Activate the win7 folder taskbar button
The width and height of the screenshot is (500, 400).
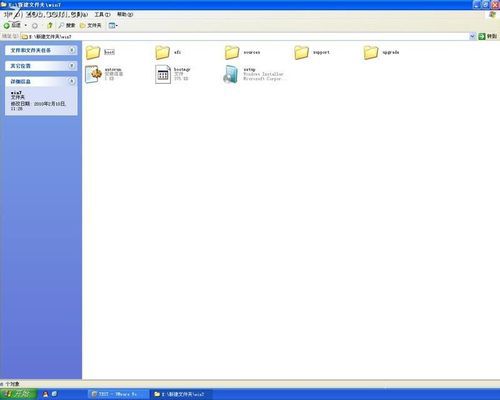pyautogui.click(x=182, y=394)
